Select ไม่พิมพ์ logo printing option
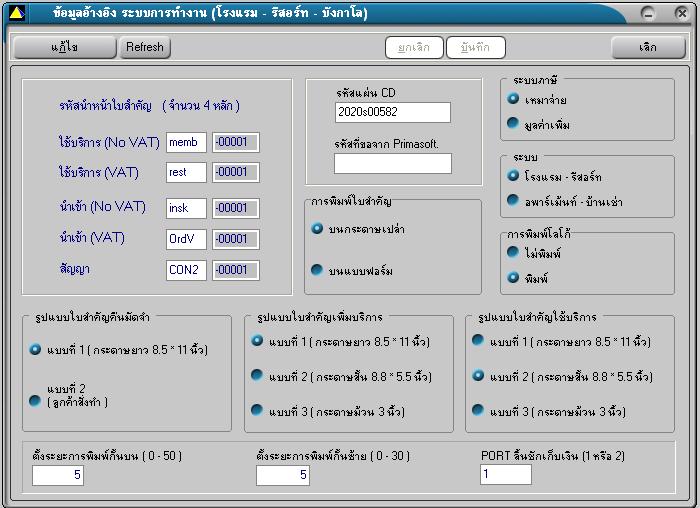The height and width of the screenshot is (508, 700). click(514, 253)
